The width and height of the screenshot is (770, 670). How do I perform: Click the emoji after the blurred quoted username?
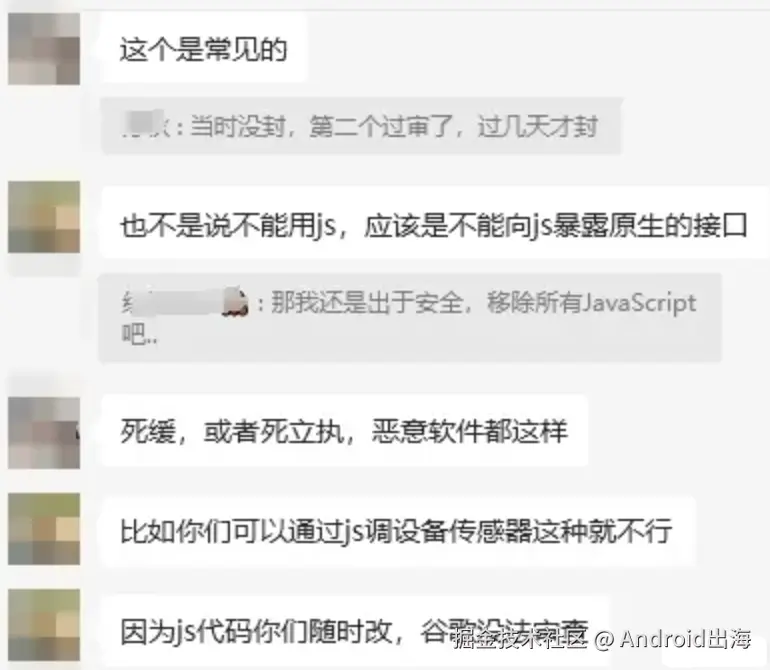pyautogui.click(x=235, y=303)
